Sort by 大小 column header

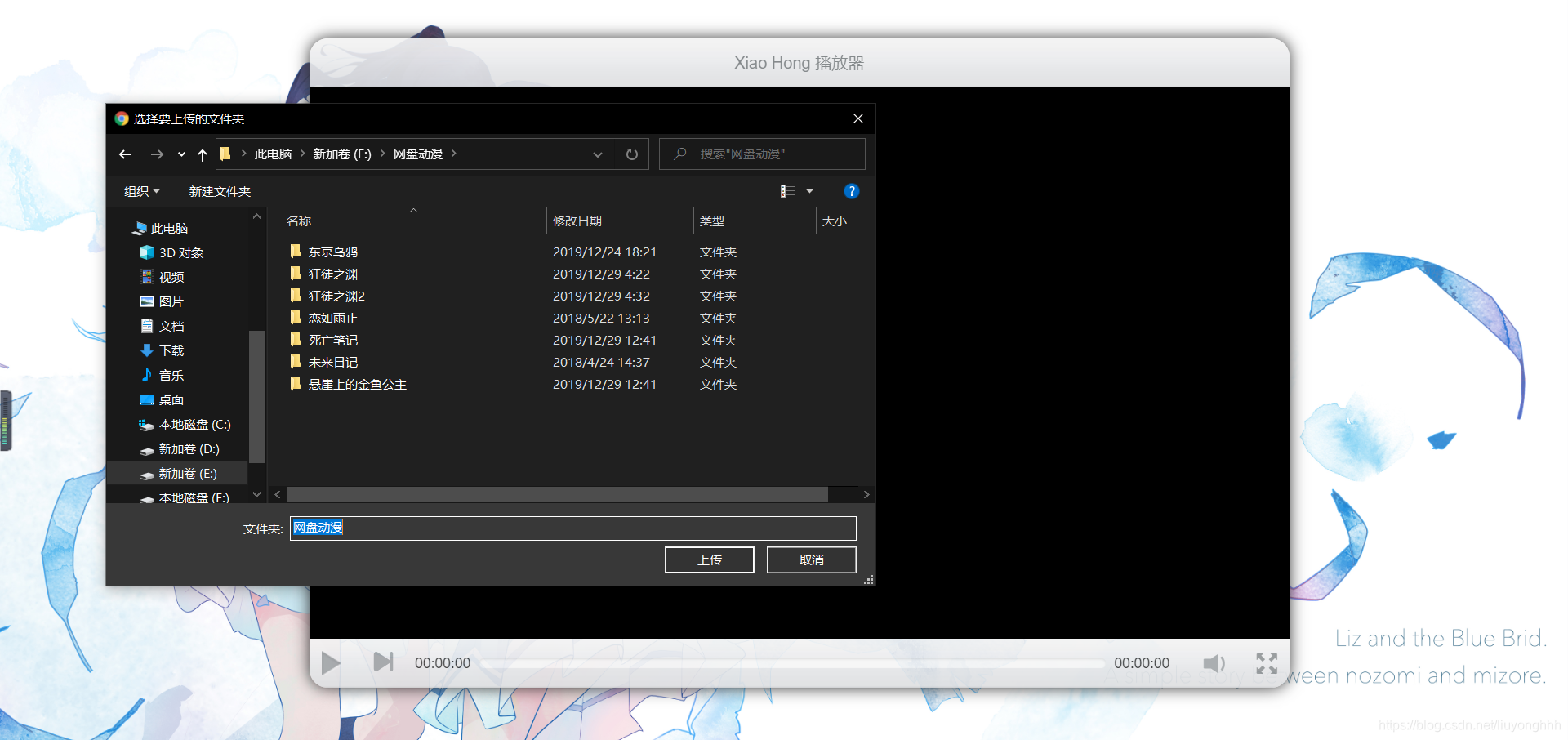(834, 221)
